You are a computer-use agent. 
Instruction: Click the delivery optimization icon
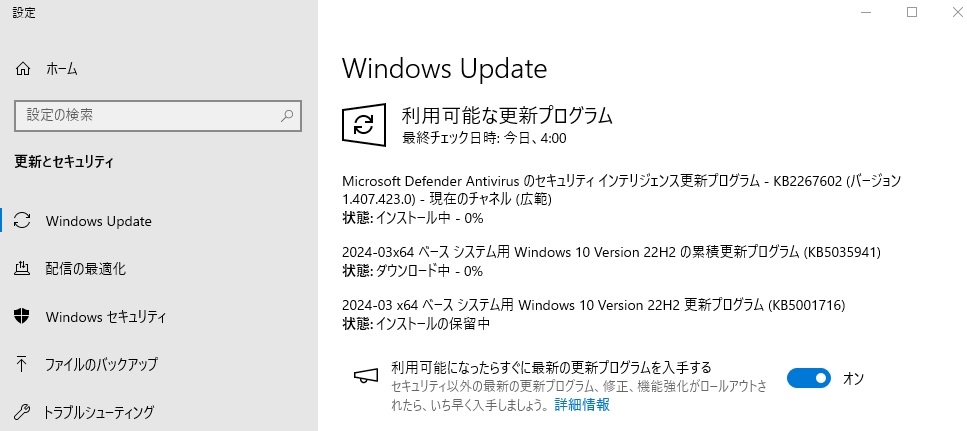[24, 269]
